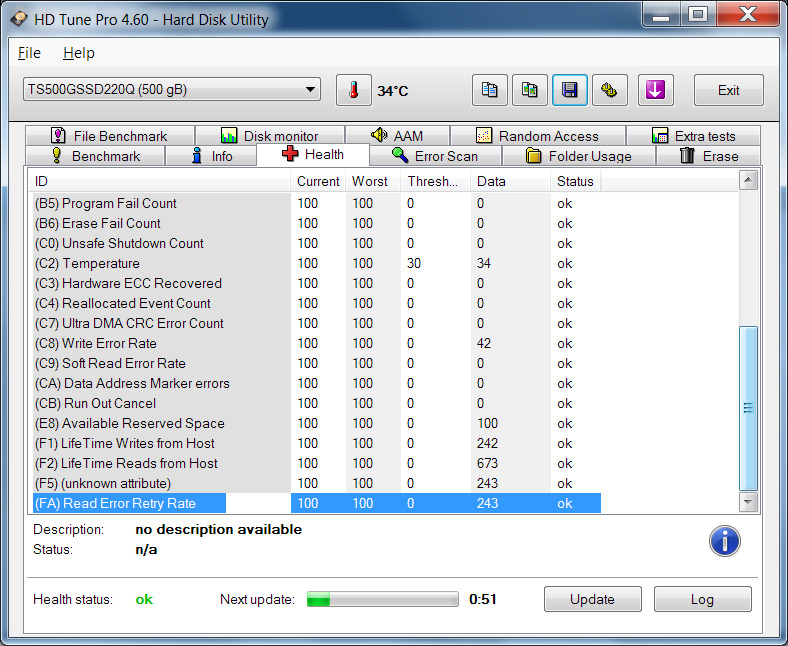Open the AAM tab

click(x=397, y=136)
